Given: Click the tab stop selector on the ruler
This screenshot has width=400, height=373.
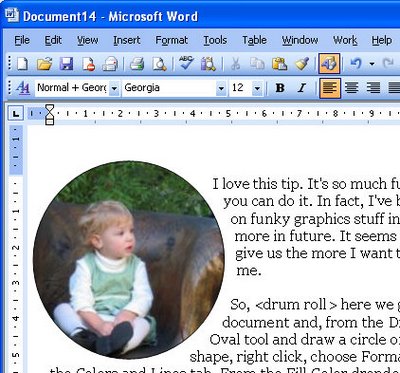Looking at the screenshot, I should click(x=16, y=114).
